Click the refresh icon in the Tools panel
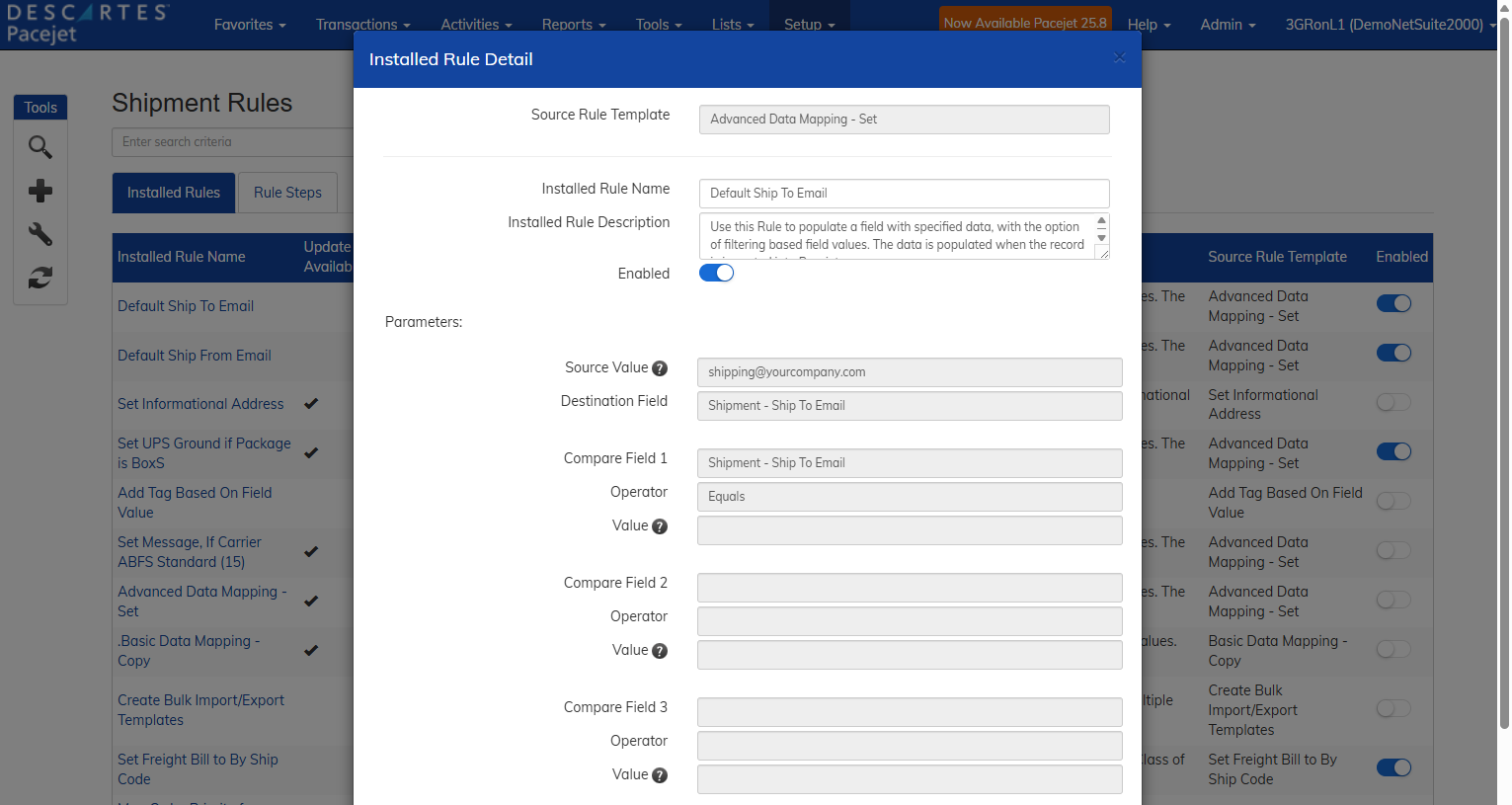This screenshot has width=1512, height=805. (x=40, y=278)
